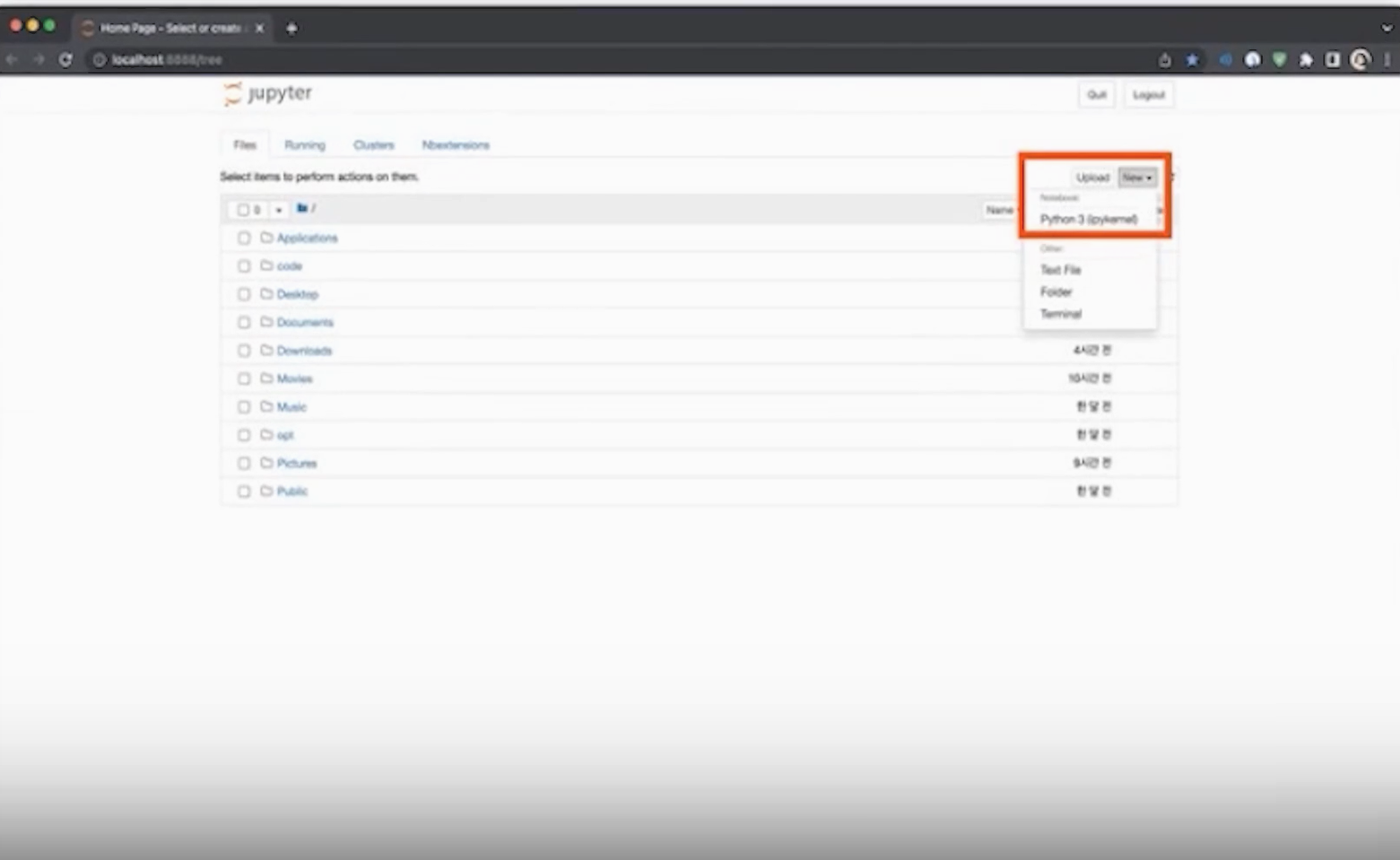
Task: Toggle the browser side panel icon
Action: point(1333,59)
